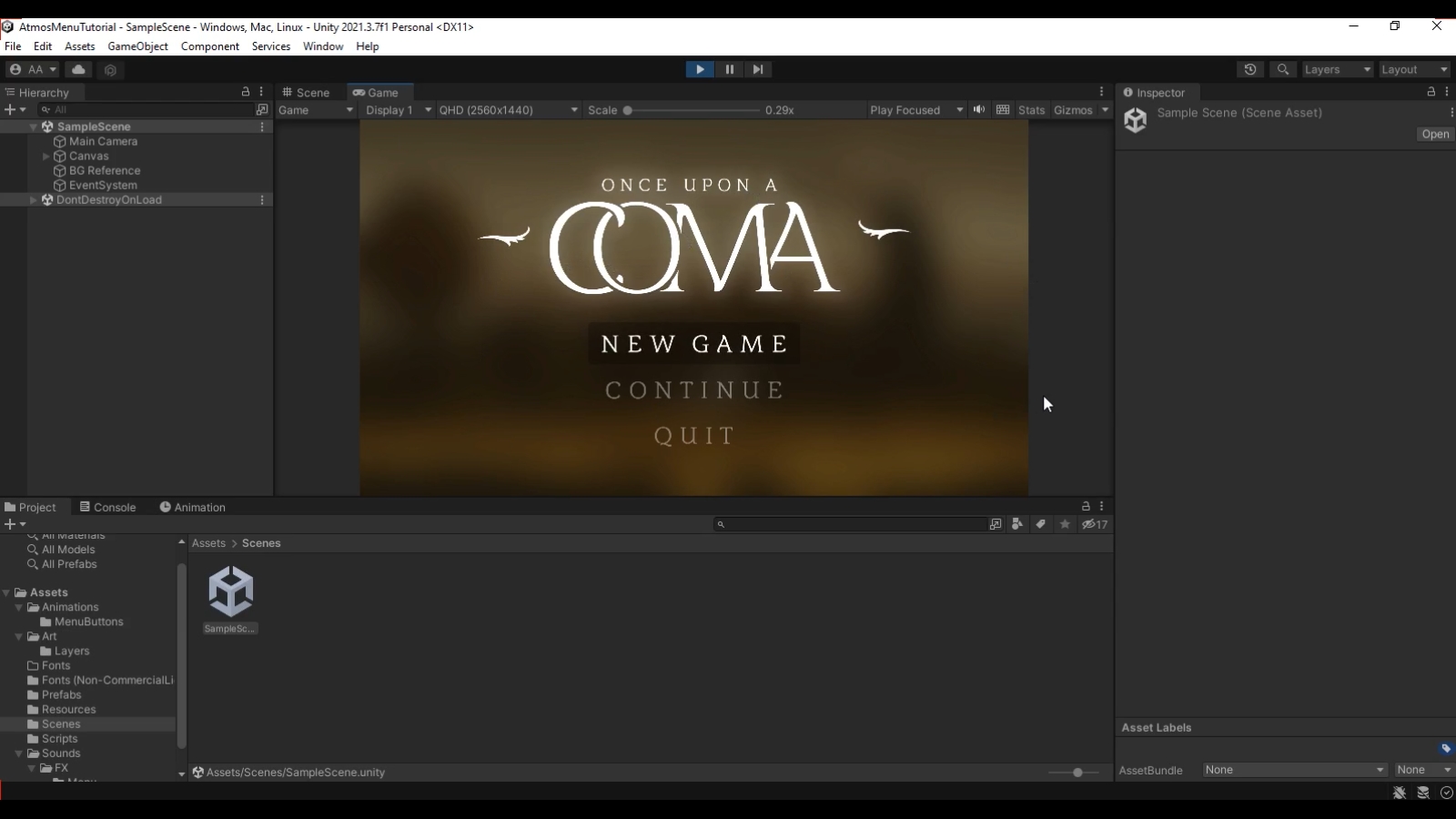The height and width of the screenshot is (819, 1456).
Task: Open the Gizmos dropdown in the Game view
Action: click(1105, 109)
